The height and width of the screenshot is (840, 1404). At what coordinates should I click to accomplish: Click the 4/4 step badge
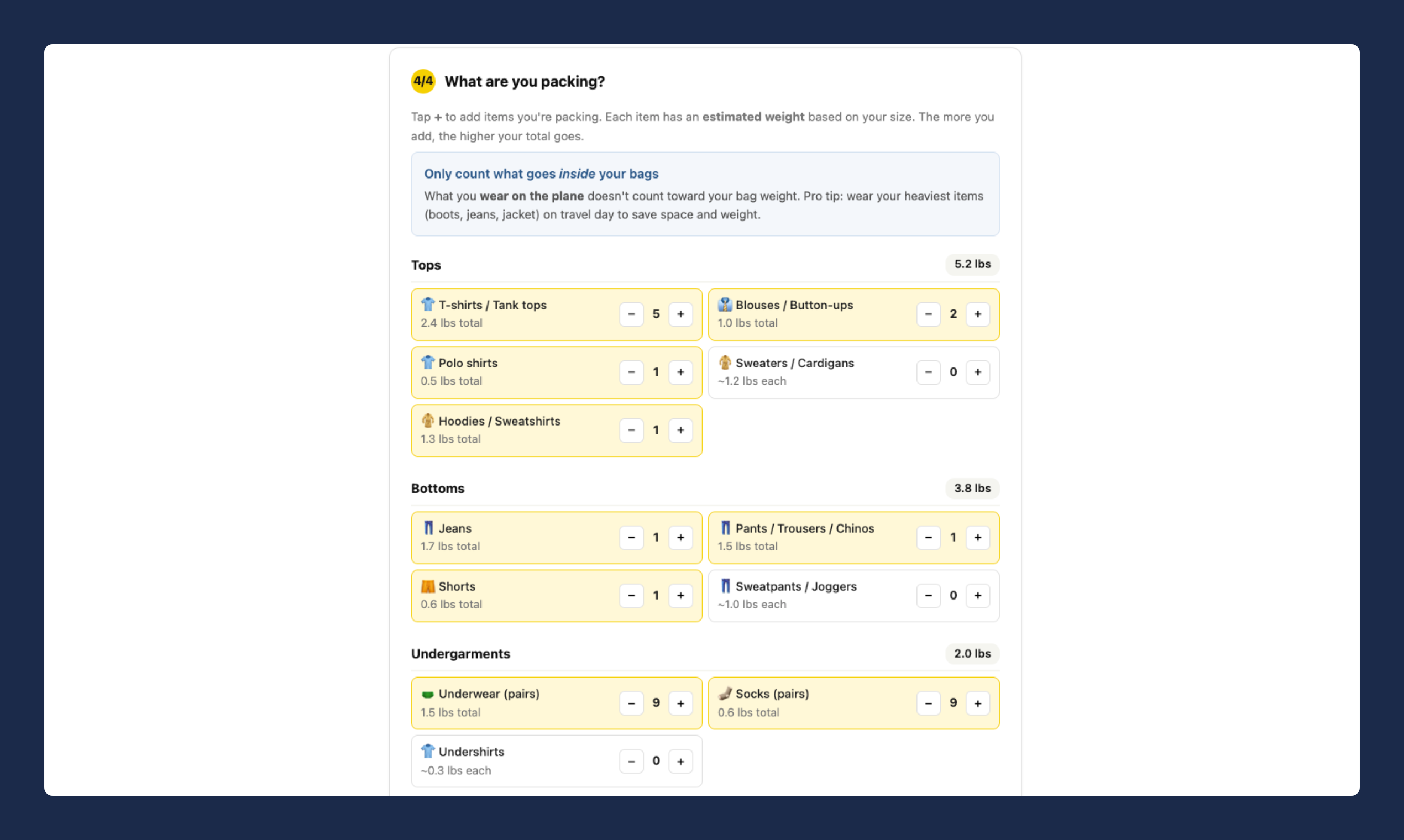tap(423, 81)
